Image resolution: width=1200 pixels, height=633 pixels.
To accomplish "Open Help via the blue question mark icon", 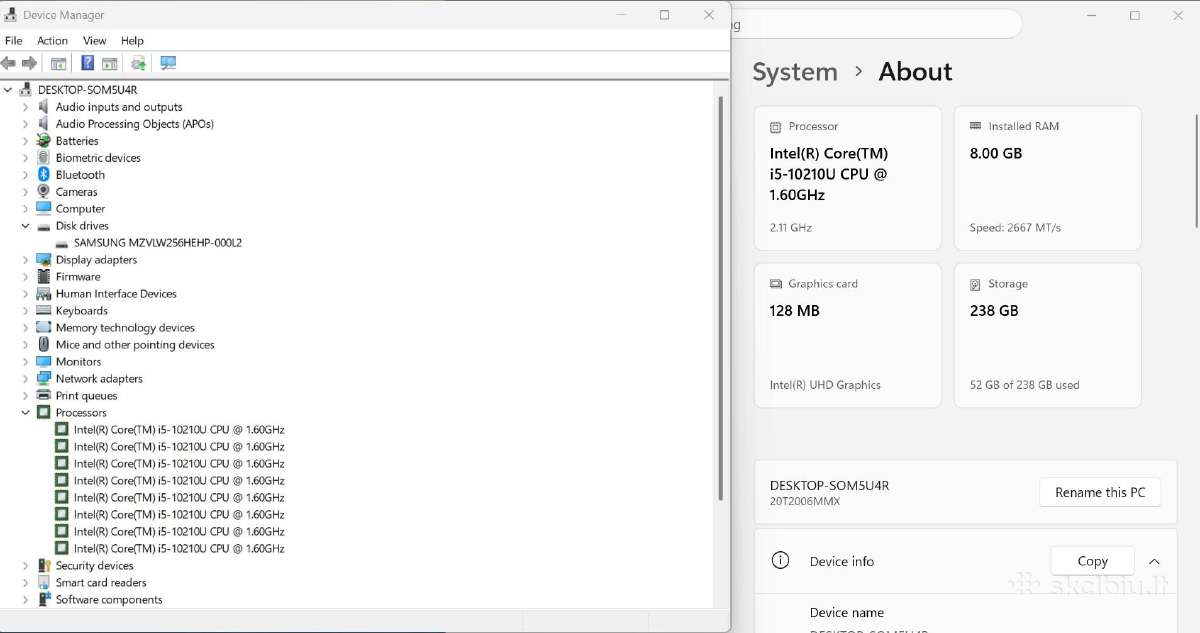I will (x=88, y=63).
